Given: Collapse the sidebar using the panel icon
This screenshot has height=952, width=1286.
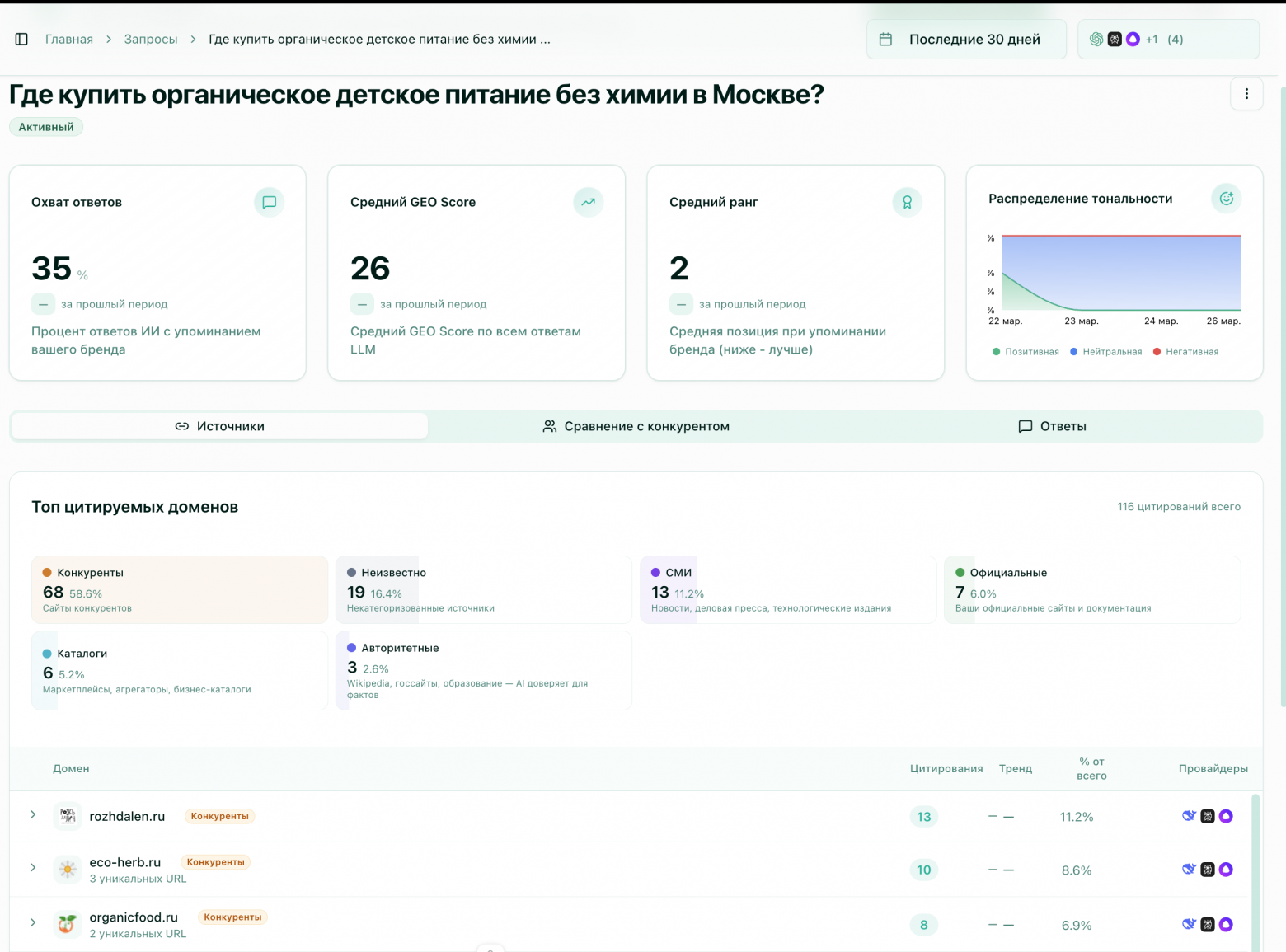Looking at the screenshot, I should tap(21, 39).
